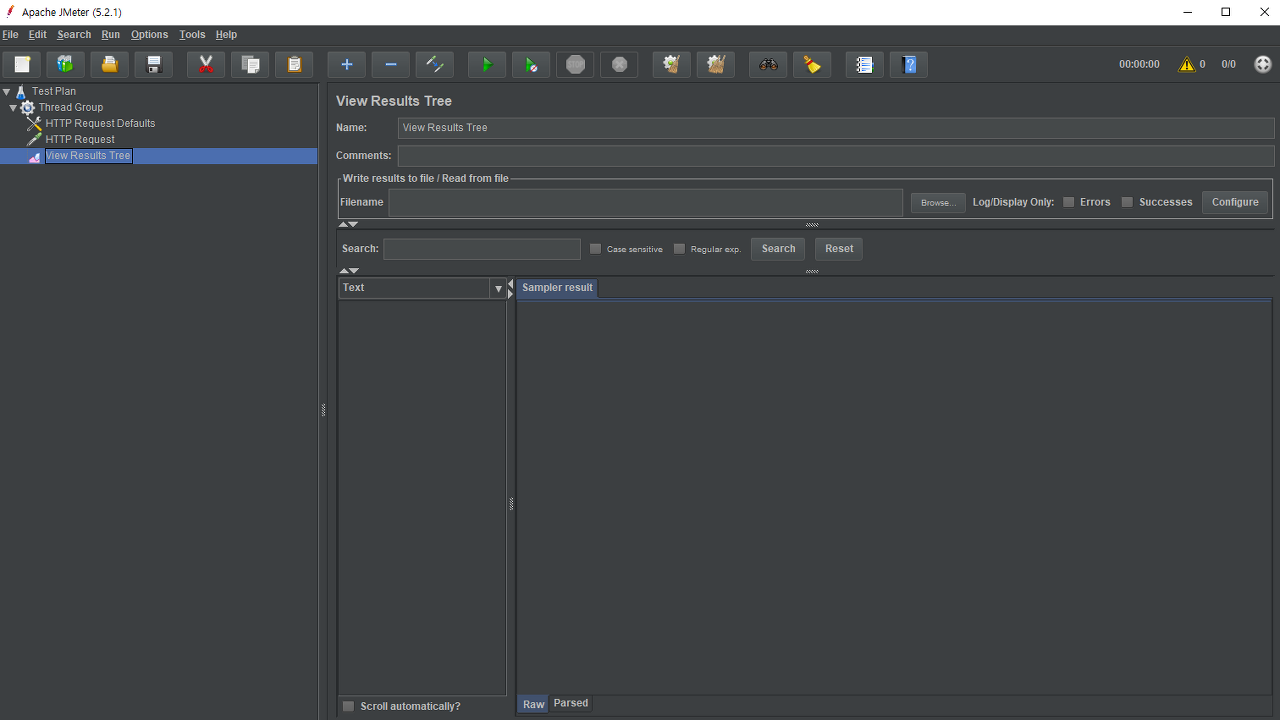Image resolution: width=1280 pixels, height=720 pixels.
Task: Open Help with the question mark icon
Action: point(909,65)
